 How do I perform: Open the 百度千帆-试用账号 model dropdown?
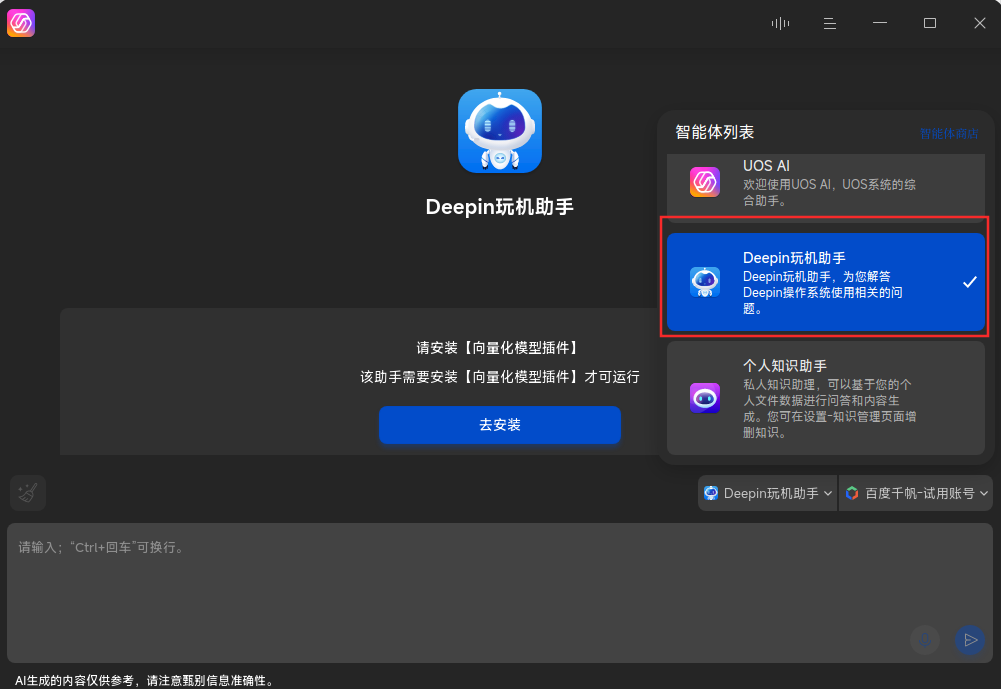click(914, 492)
